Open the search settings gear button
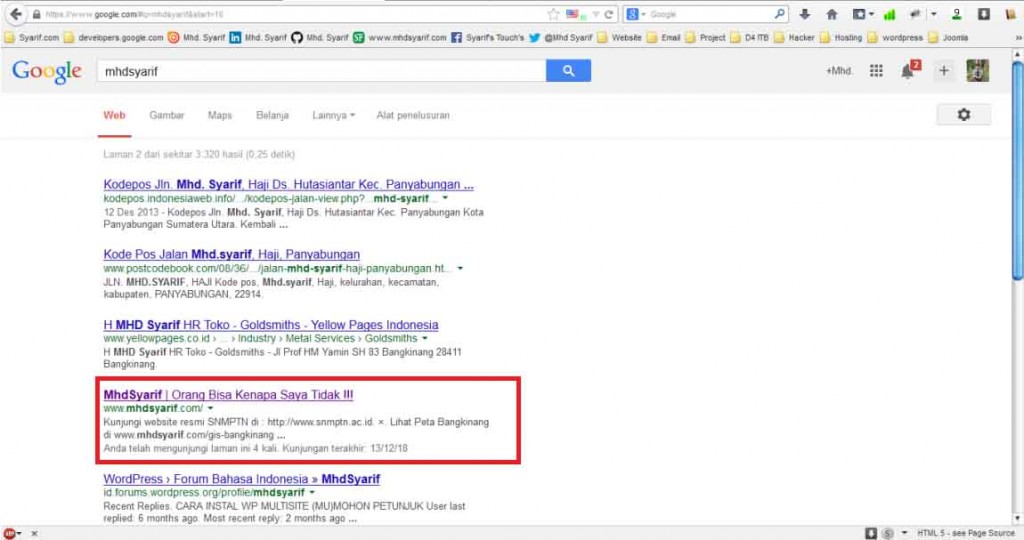The width and height of the screenshot is (1024, 540). (964, 115)
